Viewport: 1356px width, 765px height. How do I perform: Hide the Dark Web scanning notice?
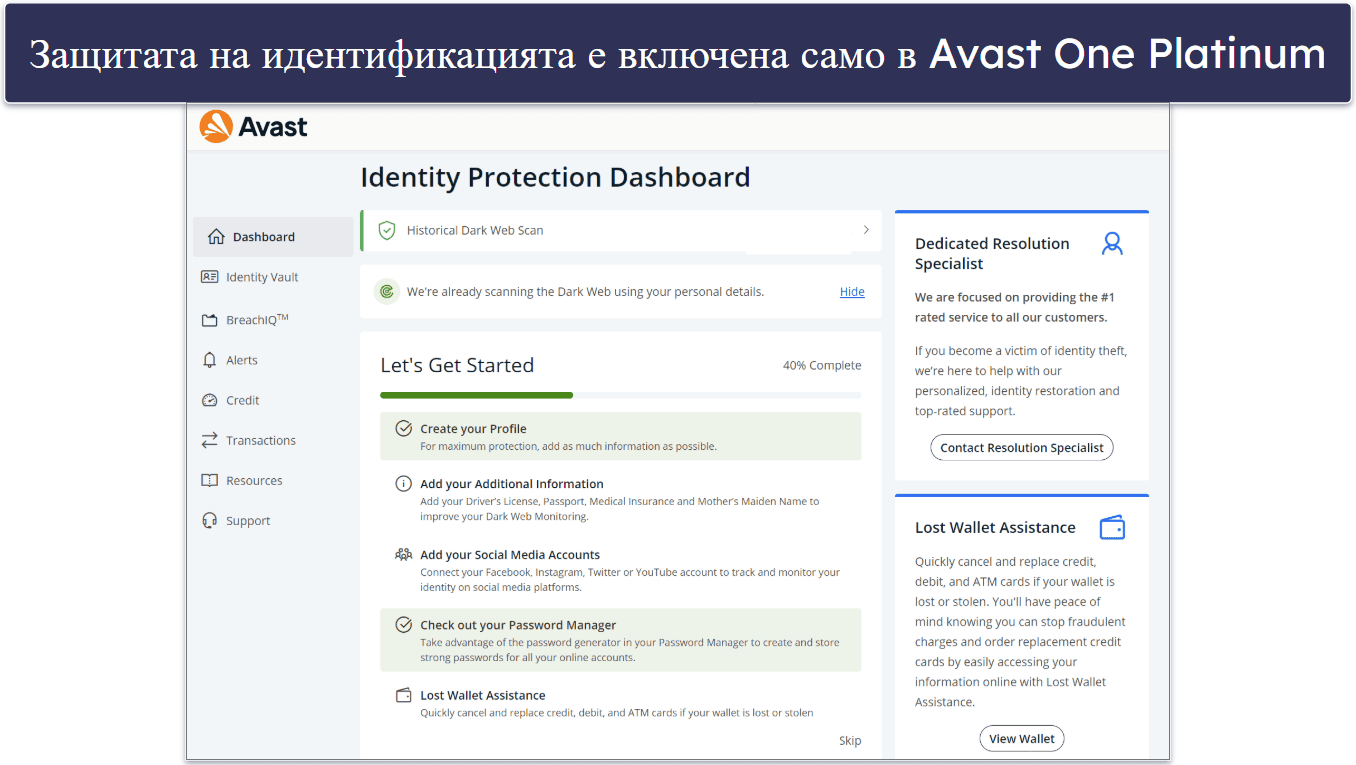tap(852, 292)
